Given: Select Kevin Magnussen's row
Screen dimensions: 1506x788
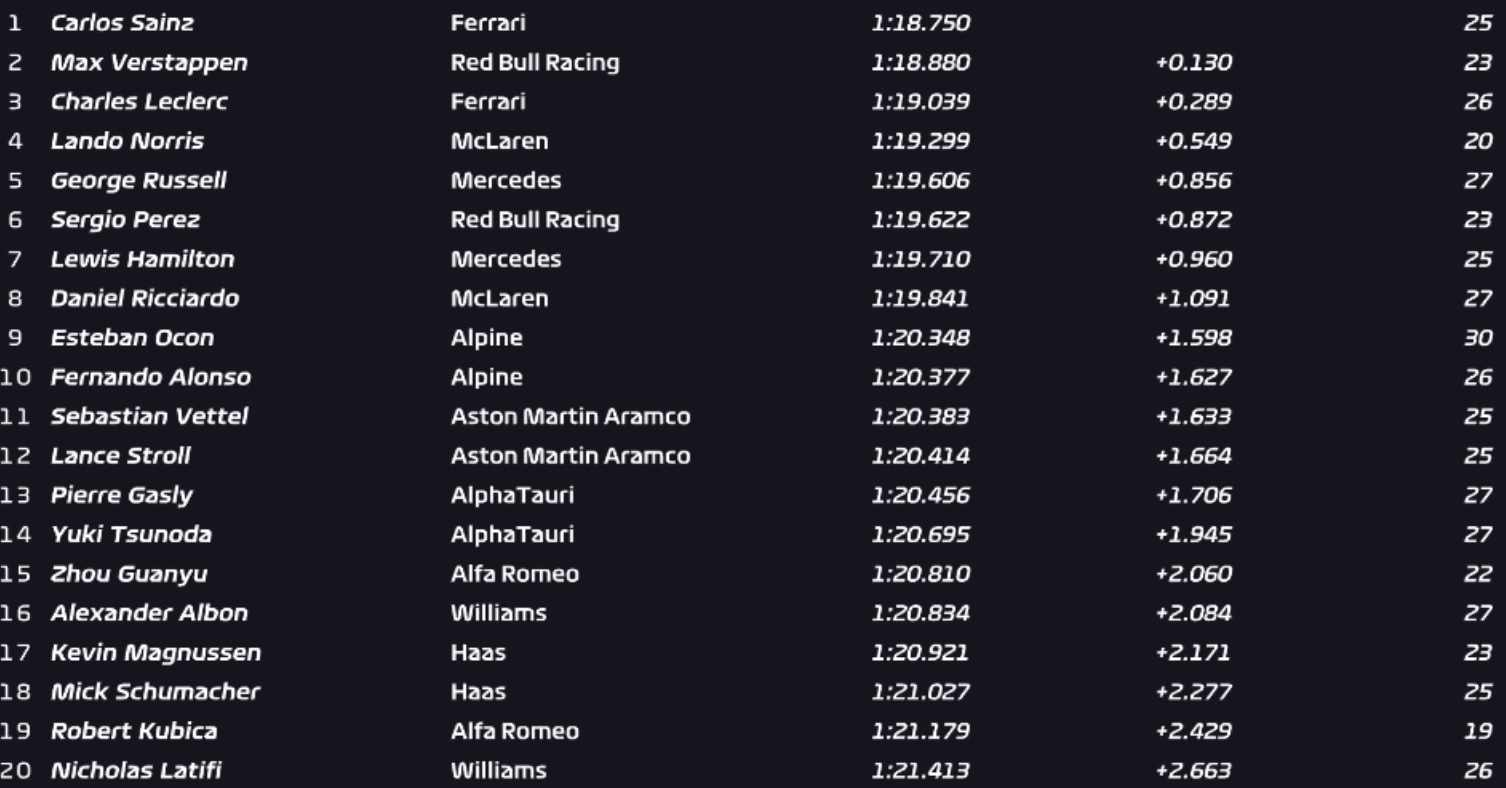Looking at the screenshot, I should click(x=753, y=653).
